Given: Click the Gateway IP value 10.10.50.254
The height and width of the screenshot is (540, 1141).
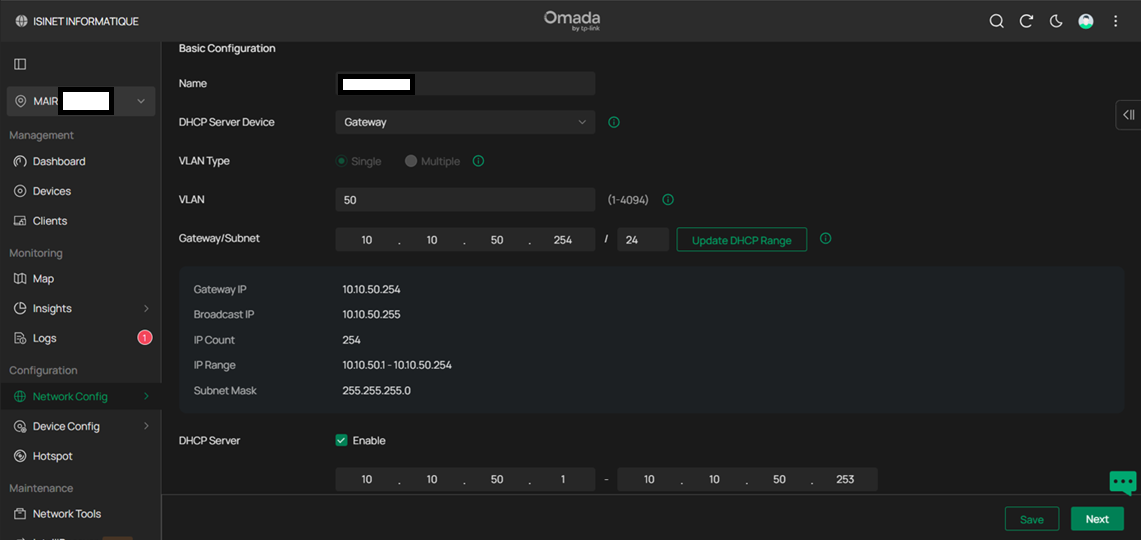Looking at the screenshot, I should (x=371, y=290).
